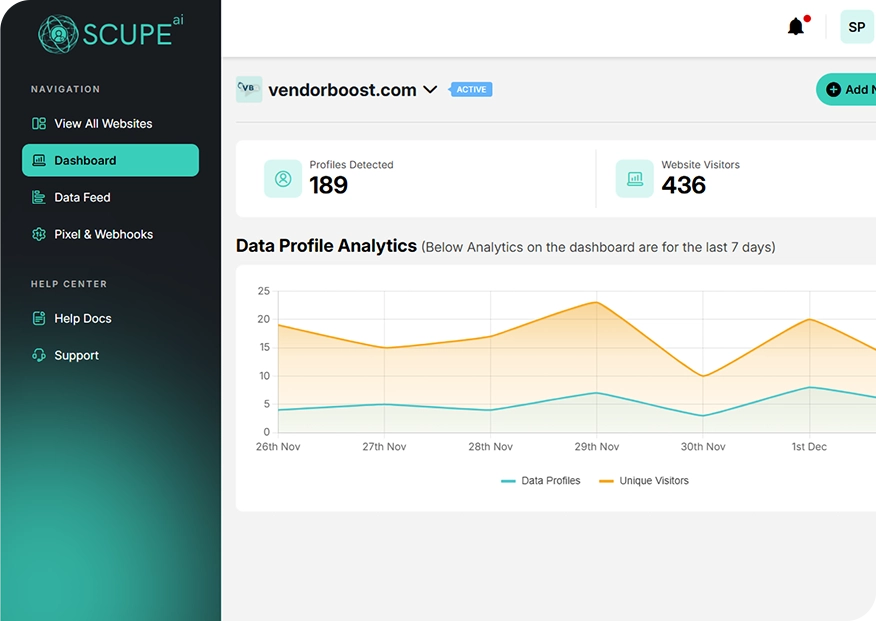Screen dimensions: 876x621
Task: Click the Scupe AI logo
Action: coord(111,33)
